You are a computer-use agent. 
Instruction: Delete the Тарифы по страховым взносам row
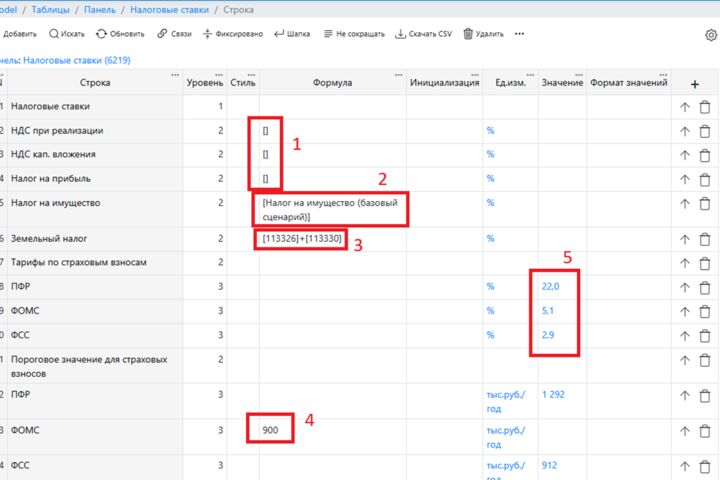coord(705,264)
